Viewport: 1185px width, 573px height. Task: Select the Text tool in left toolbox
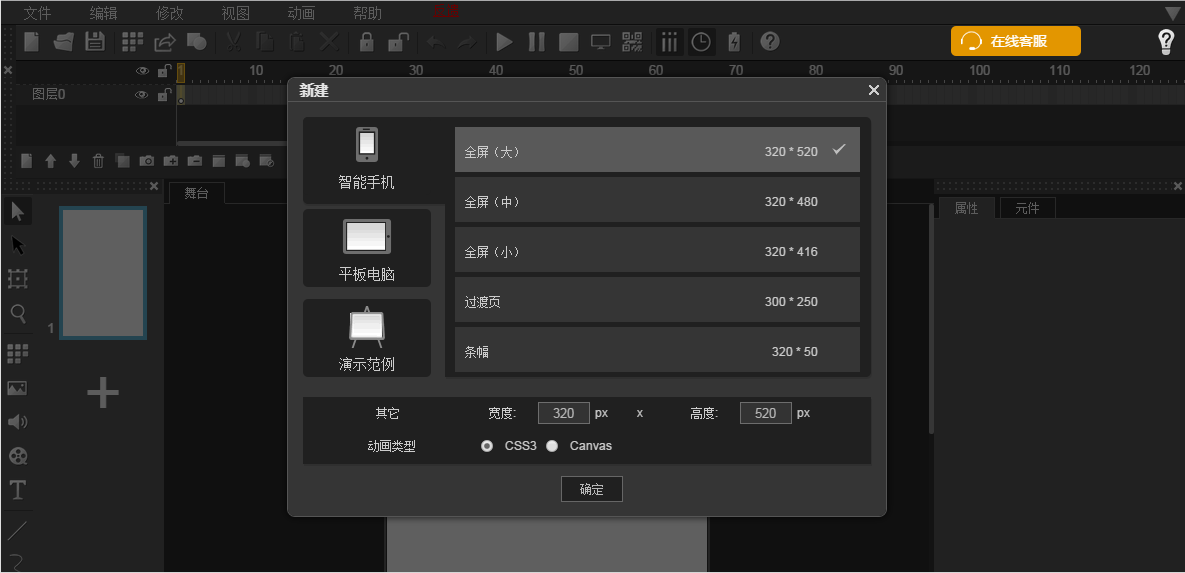17,490
